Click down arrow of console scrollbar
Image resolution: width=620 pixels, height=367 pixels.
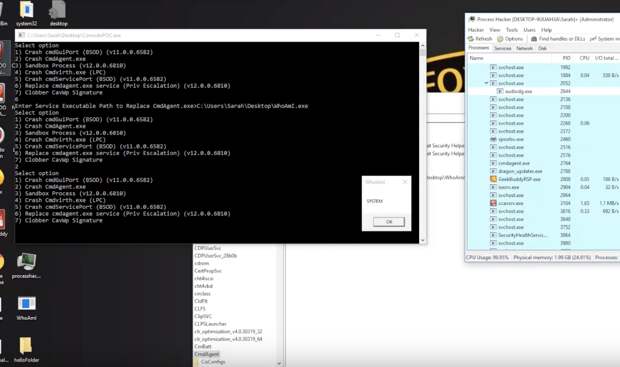point(422,240)
